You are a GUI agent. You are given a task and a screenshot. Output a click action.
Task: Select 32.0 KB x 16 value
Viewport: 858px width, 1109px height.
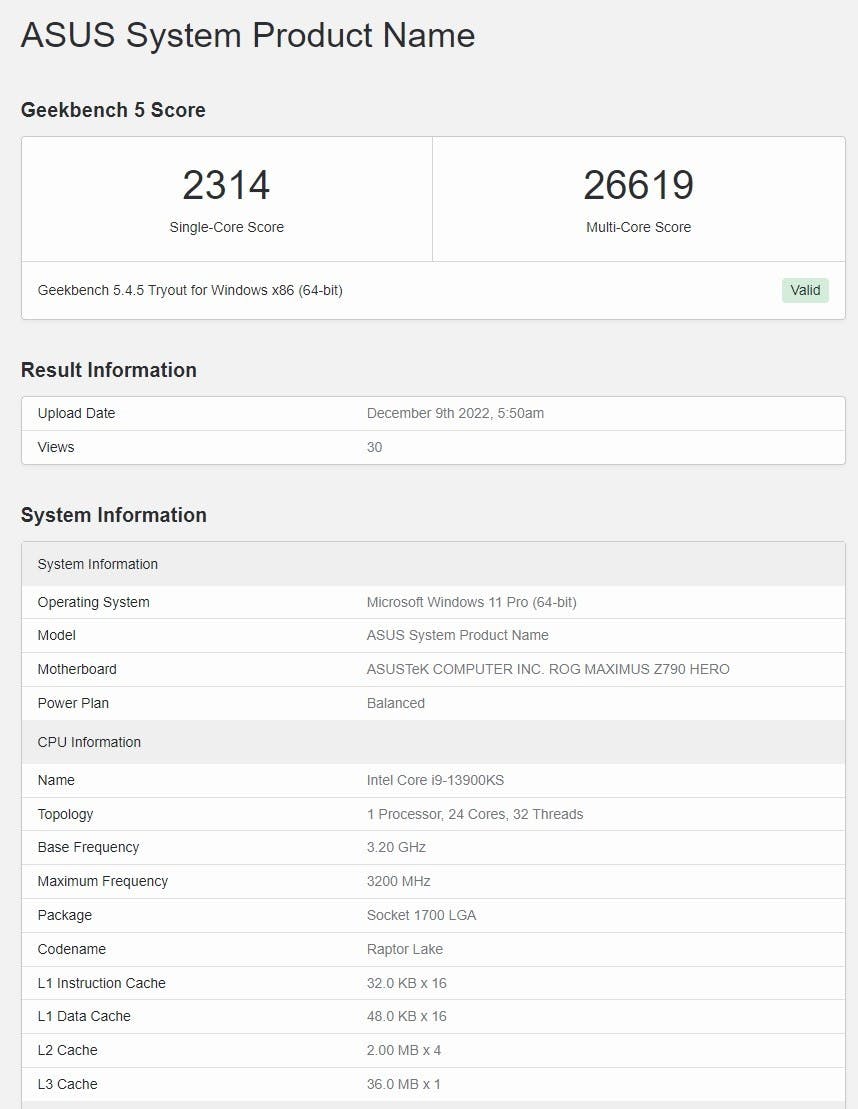click(x=407, y=983)
